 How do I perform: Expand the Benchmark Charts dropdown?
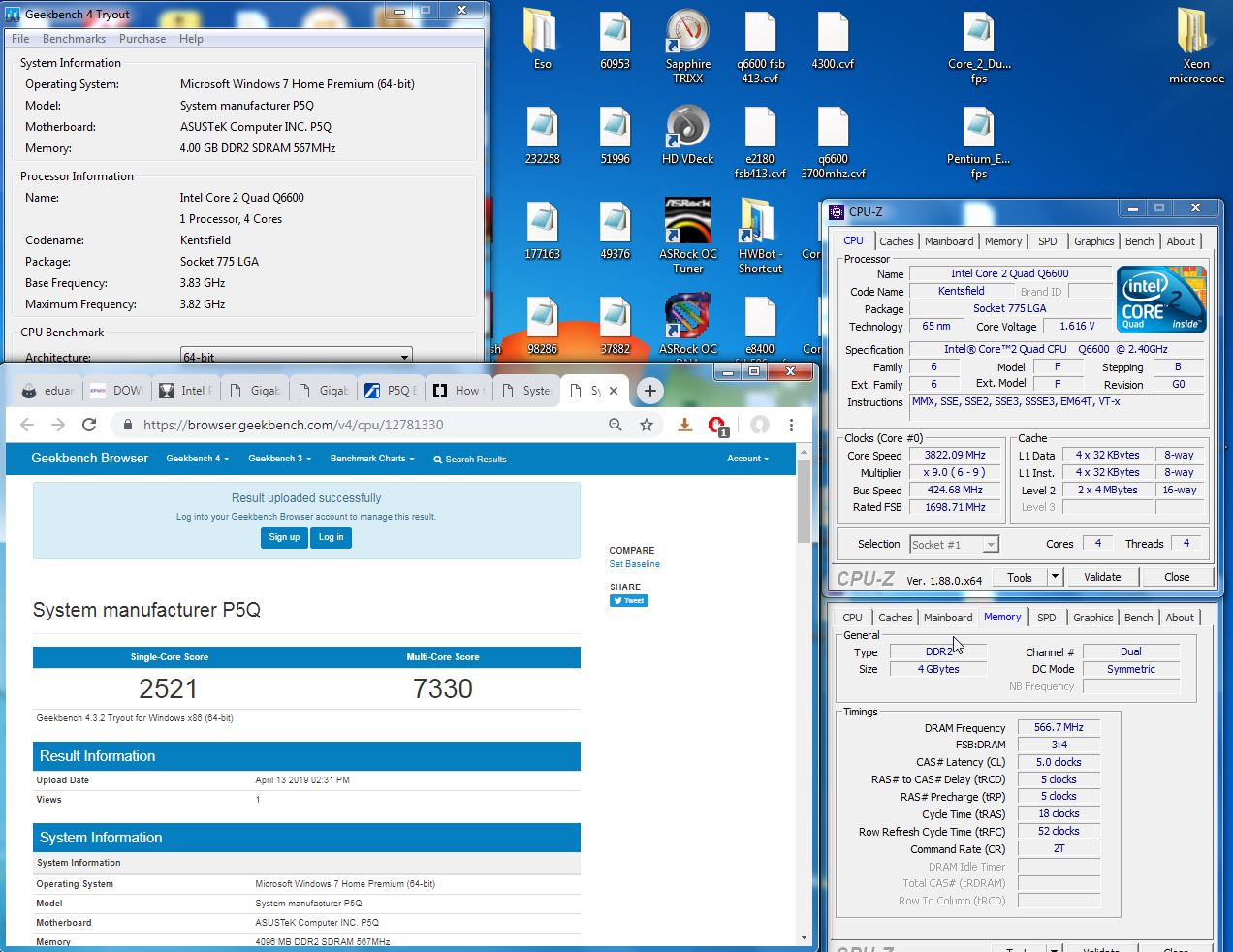pyautogui.click(x=372, y=459)
